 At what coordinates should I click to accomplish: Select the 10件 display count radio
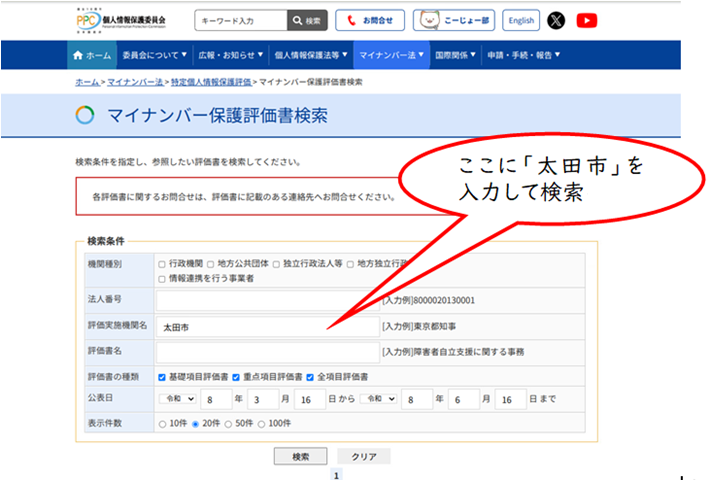pyautogui.click(x=162, y=424)
